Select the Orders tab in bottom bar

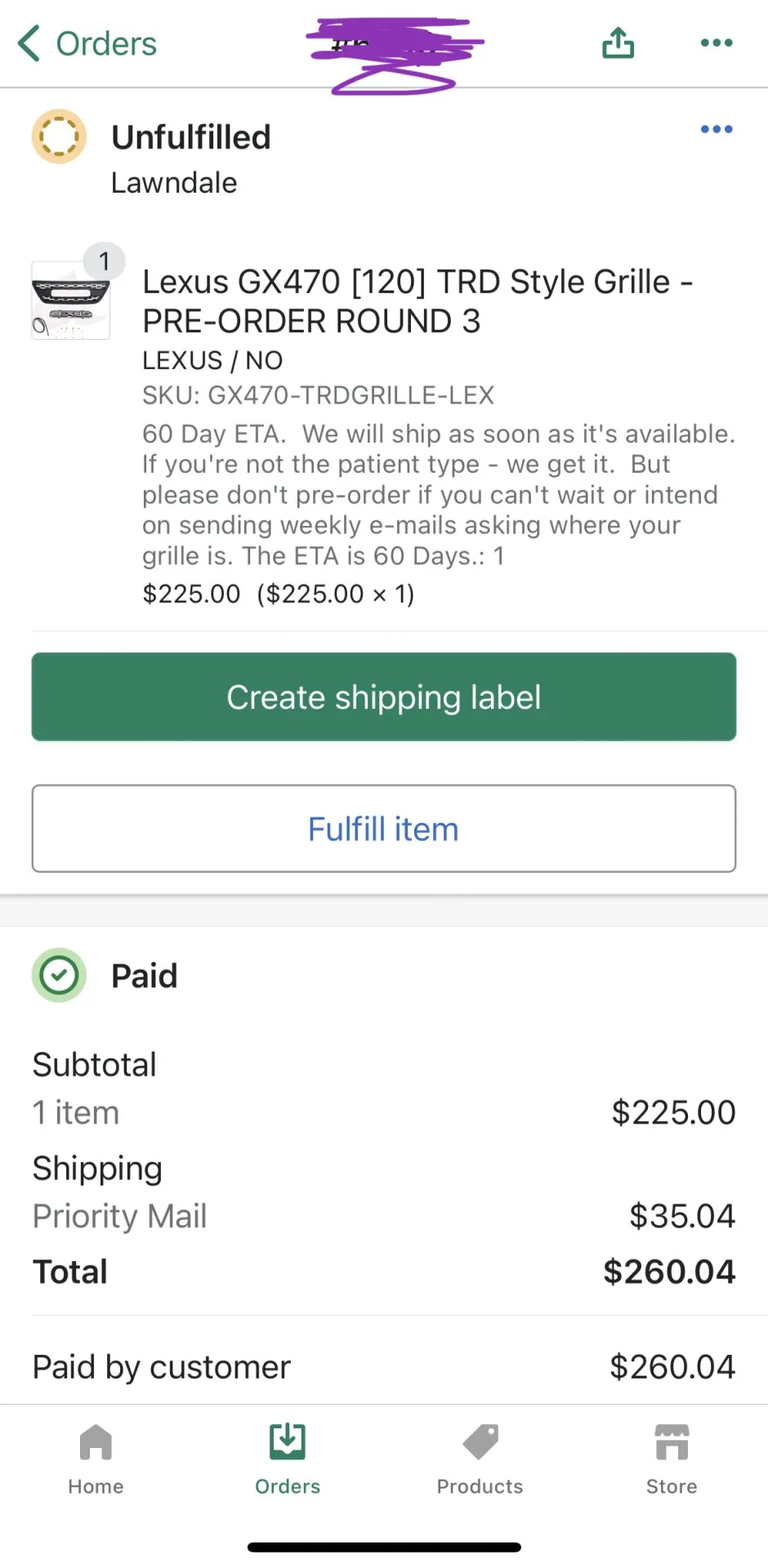(x=288, y=1460)
